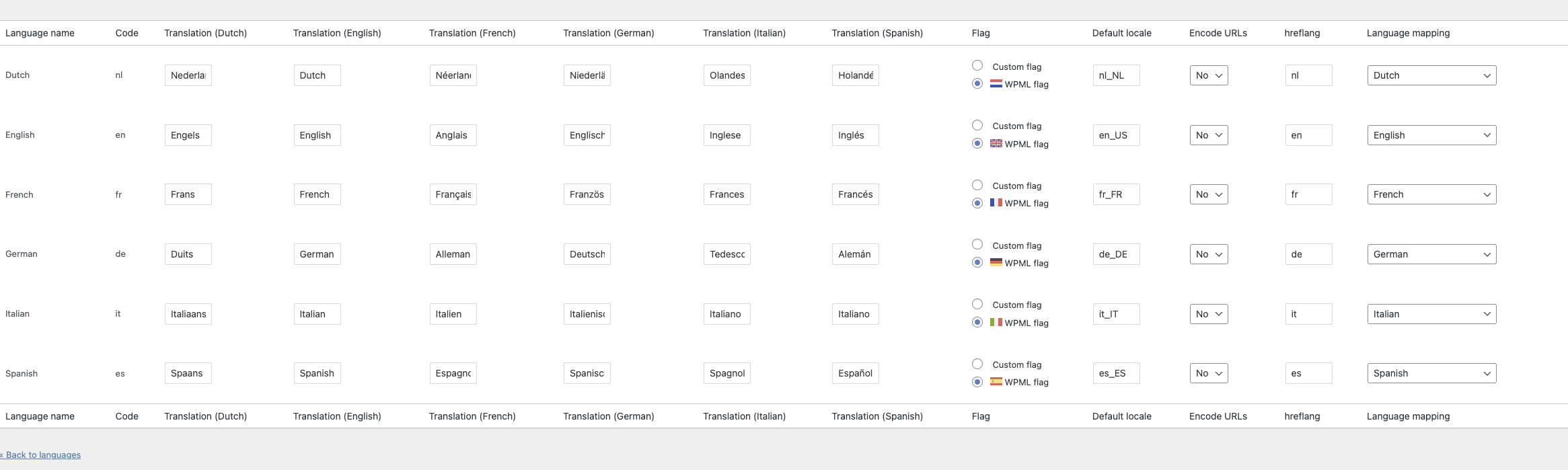
Task: Click the Dutch WPML flag icon
Action: (996, 84)
